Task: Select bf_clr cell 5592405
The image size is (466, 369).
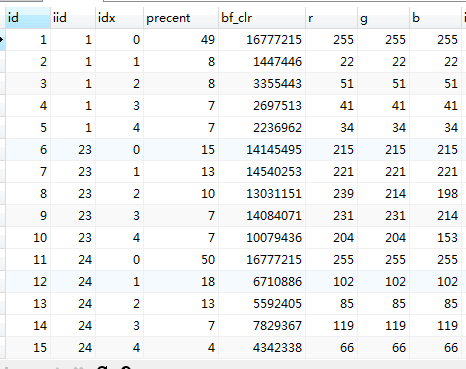Action: (262, 304)
